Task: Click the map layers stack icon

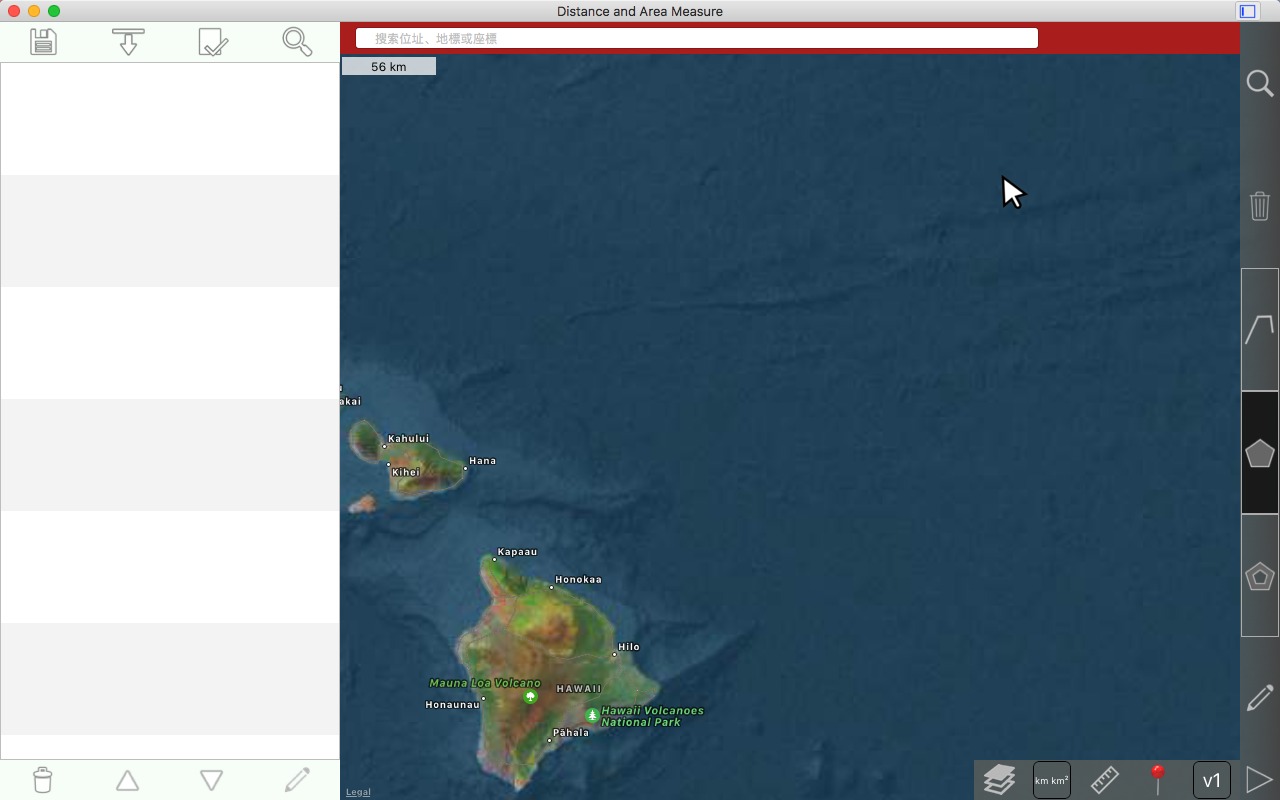Action: [999, 779]
